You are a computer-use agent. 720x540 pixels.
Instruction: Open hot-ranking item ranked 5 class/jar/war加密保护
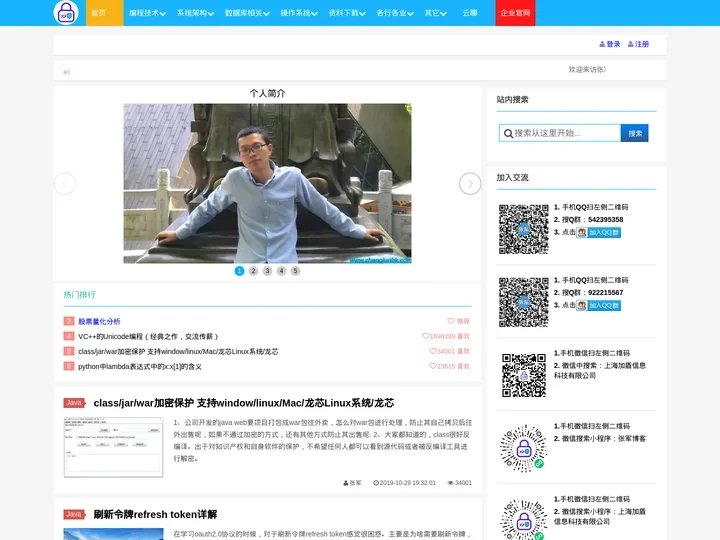[x=178, y=352]
